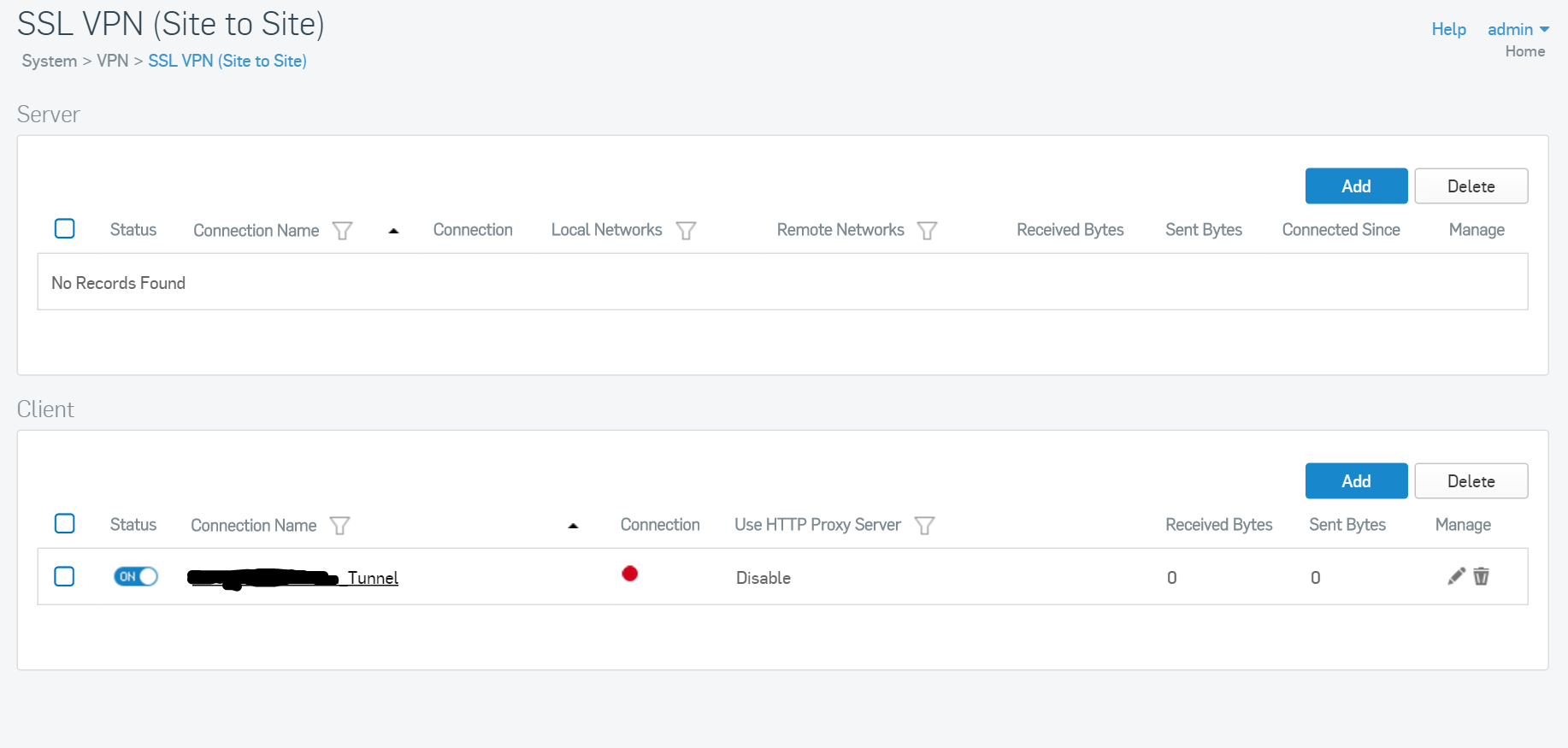Click sort arrow in Server Connection Name column
The width and height of the screenshot is (1568, 748).
393,231
